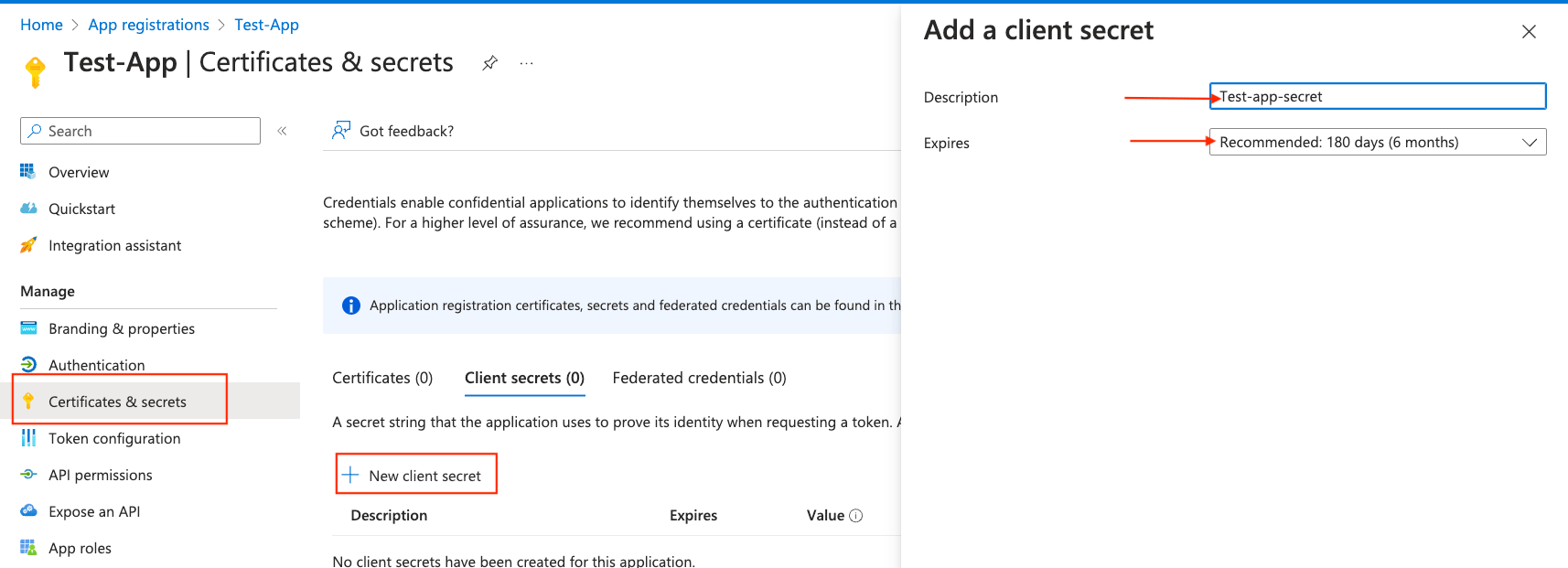Click the Description column header
The width and height of the screenshot is (1568, 568).
(389, 516)
